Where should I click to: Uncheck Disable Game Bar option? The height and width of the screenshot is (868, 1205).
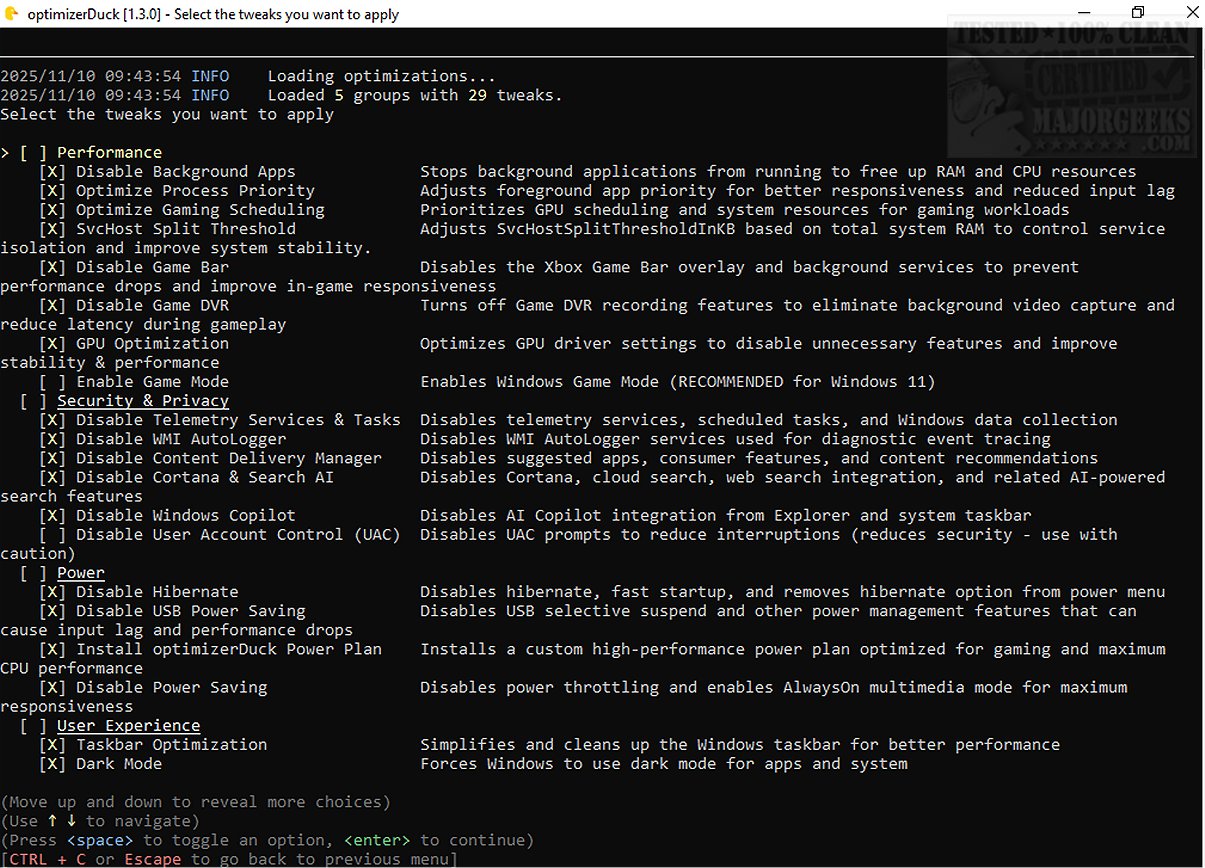click(x=52, y=267)
